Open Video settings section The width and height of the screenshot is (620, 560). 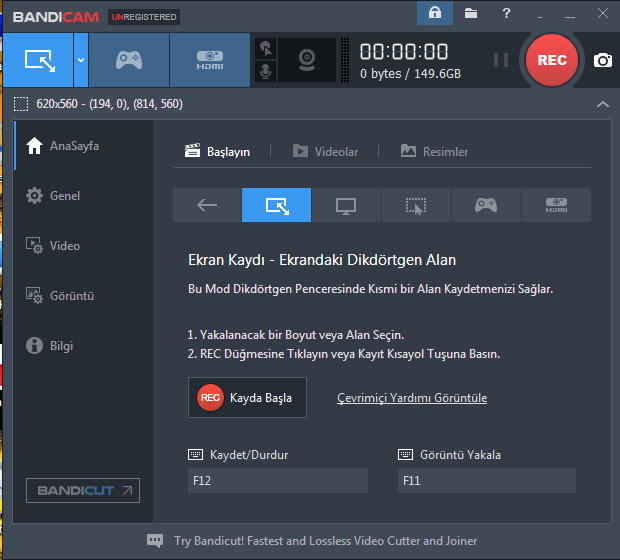point(83,246)
